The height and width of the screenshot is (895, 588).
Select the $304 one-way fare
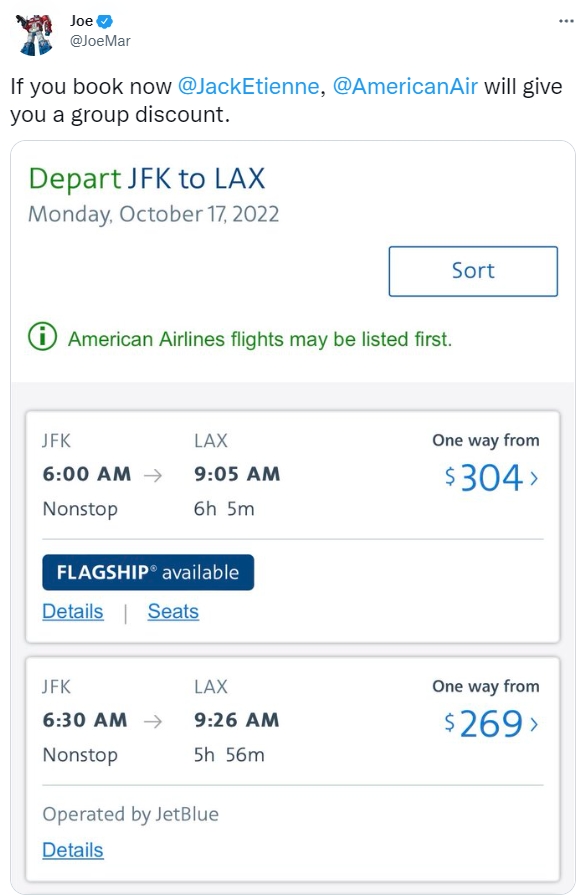click(491, 477)
